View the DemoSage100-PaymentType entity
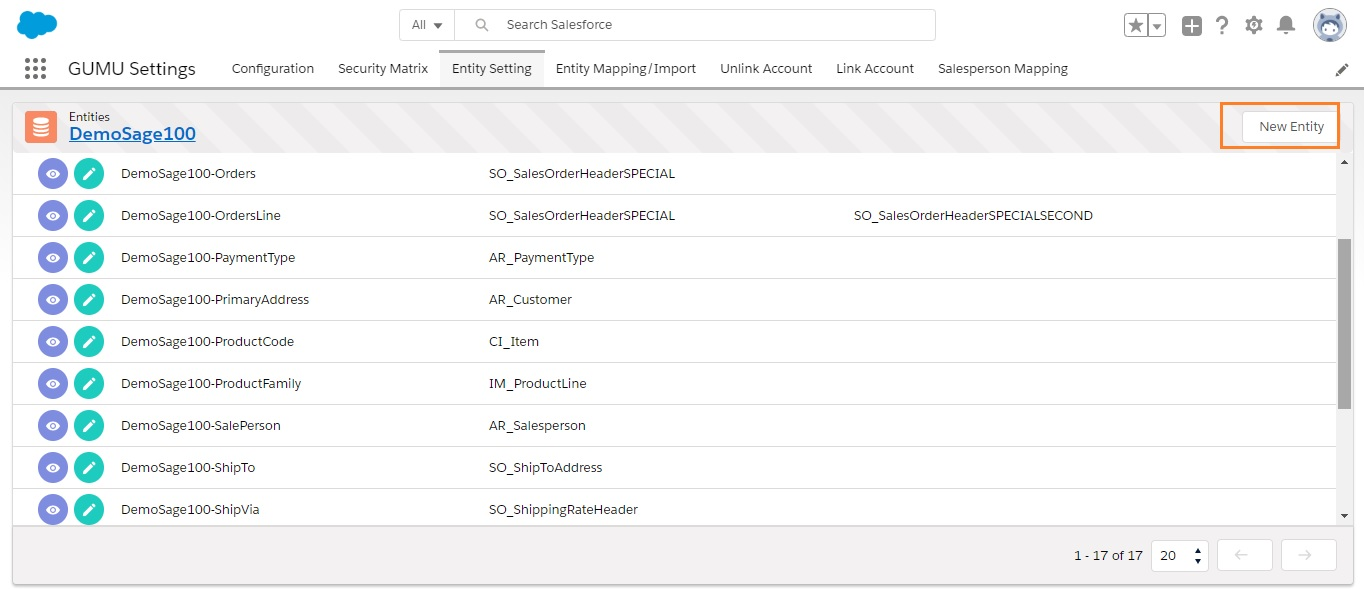1364x589 pixels. (x=53, y=258)
